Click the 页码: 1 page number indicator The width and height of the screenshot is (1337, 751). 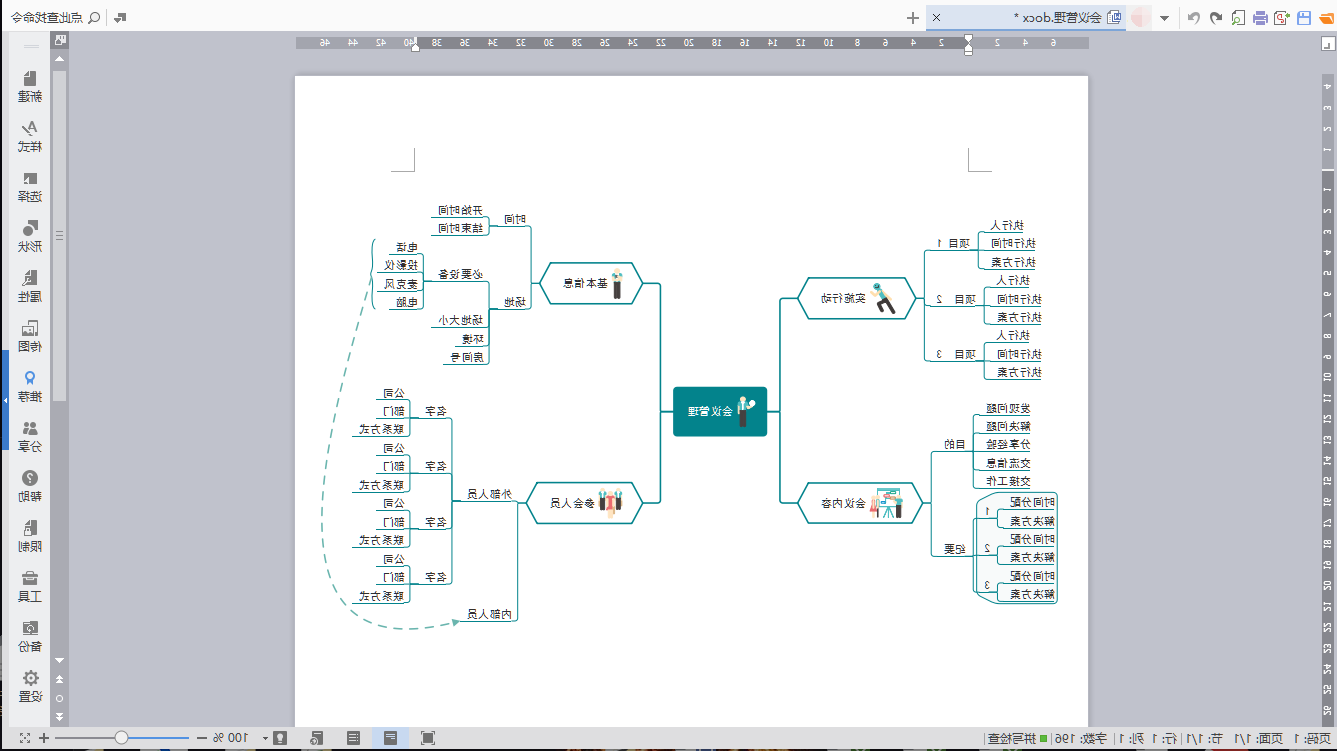[1311, 738]
